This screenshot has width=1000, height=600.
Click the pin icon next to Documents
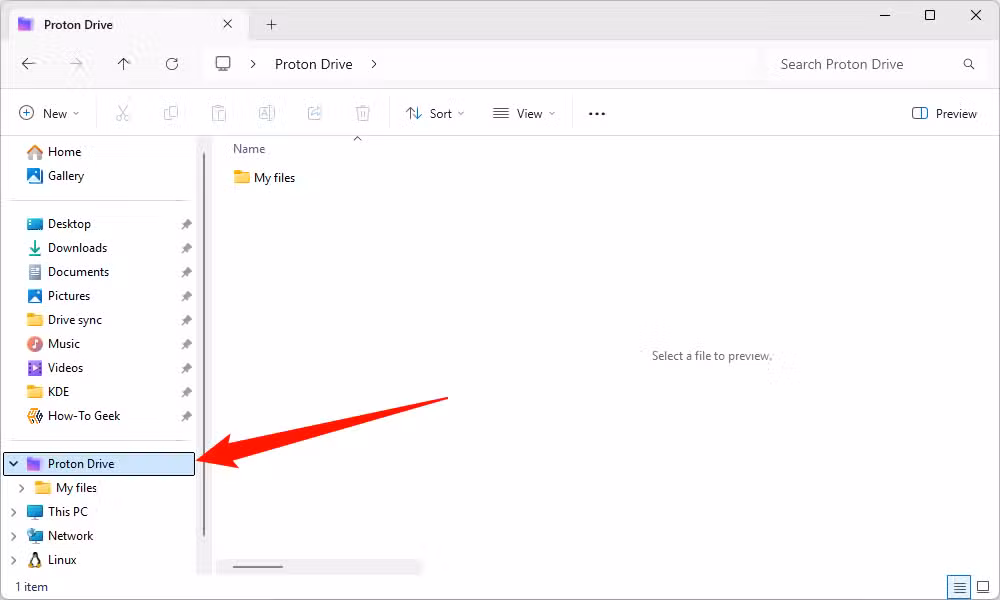tap(186, 272)
